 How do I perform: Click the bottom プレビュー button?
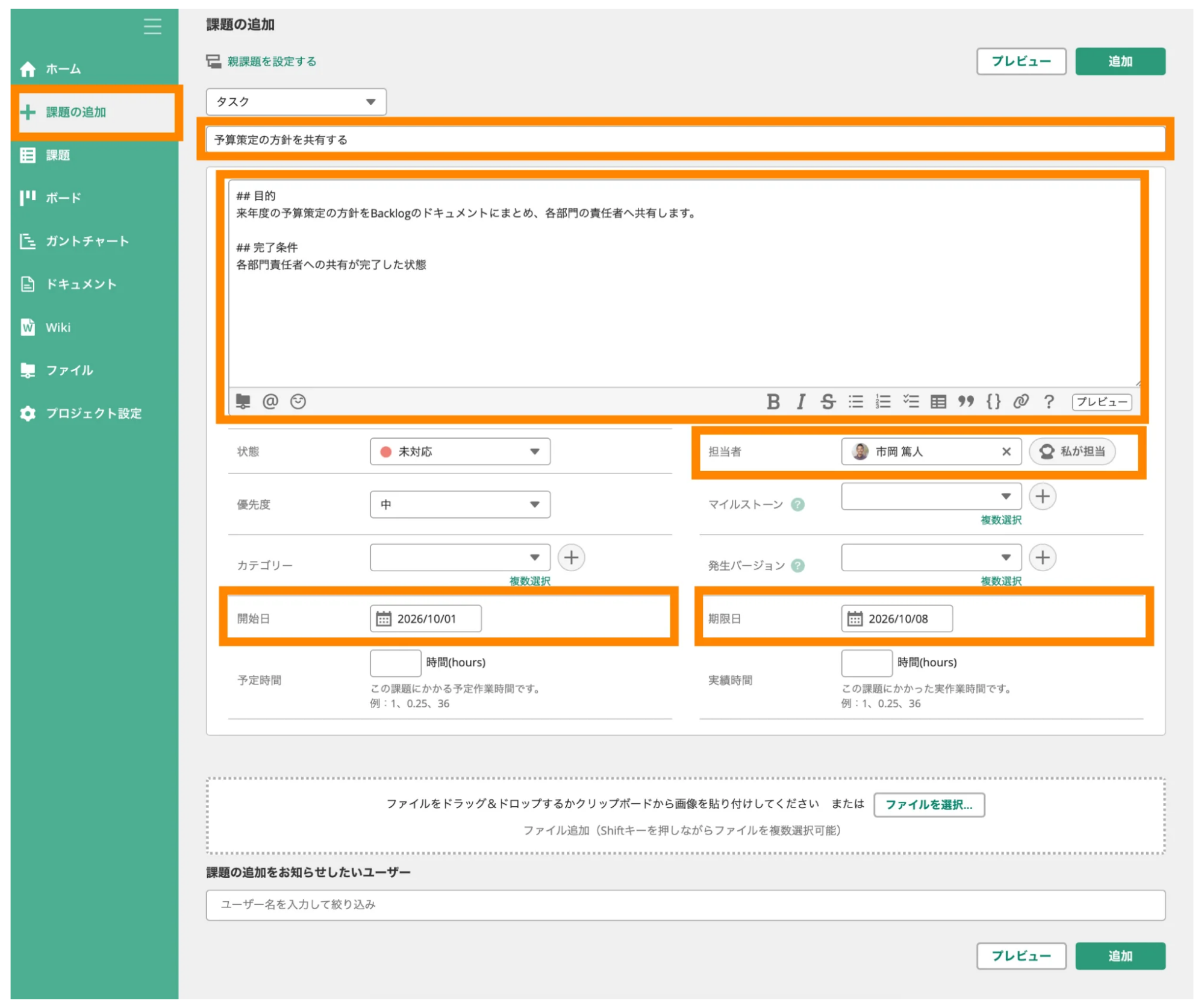(x=1022, y=956)
